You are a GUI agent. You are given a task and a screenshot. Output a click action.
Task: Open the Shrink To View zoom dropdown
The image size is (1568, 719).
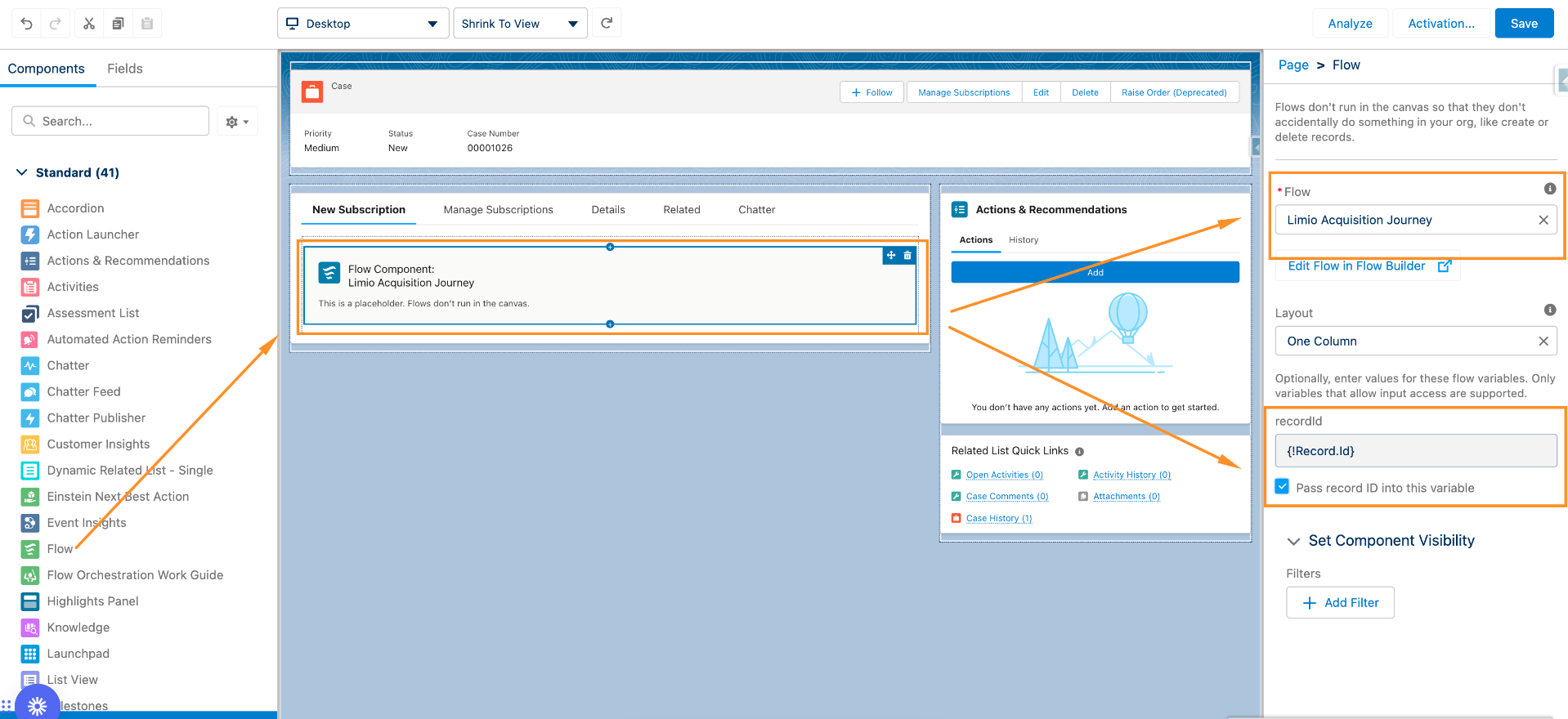click(x=520, y=24)
